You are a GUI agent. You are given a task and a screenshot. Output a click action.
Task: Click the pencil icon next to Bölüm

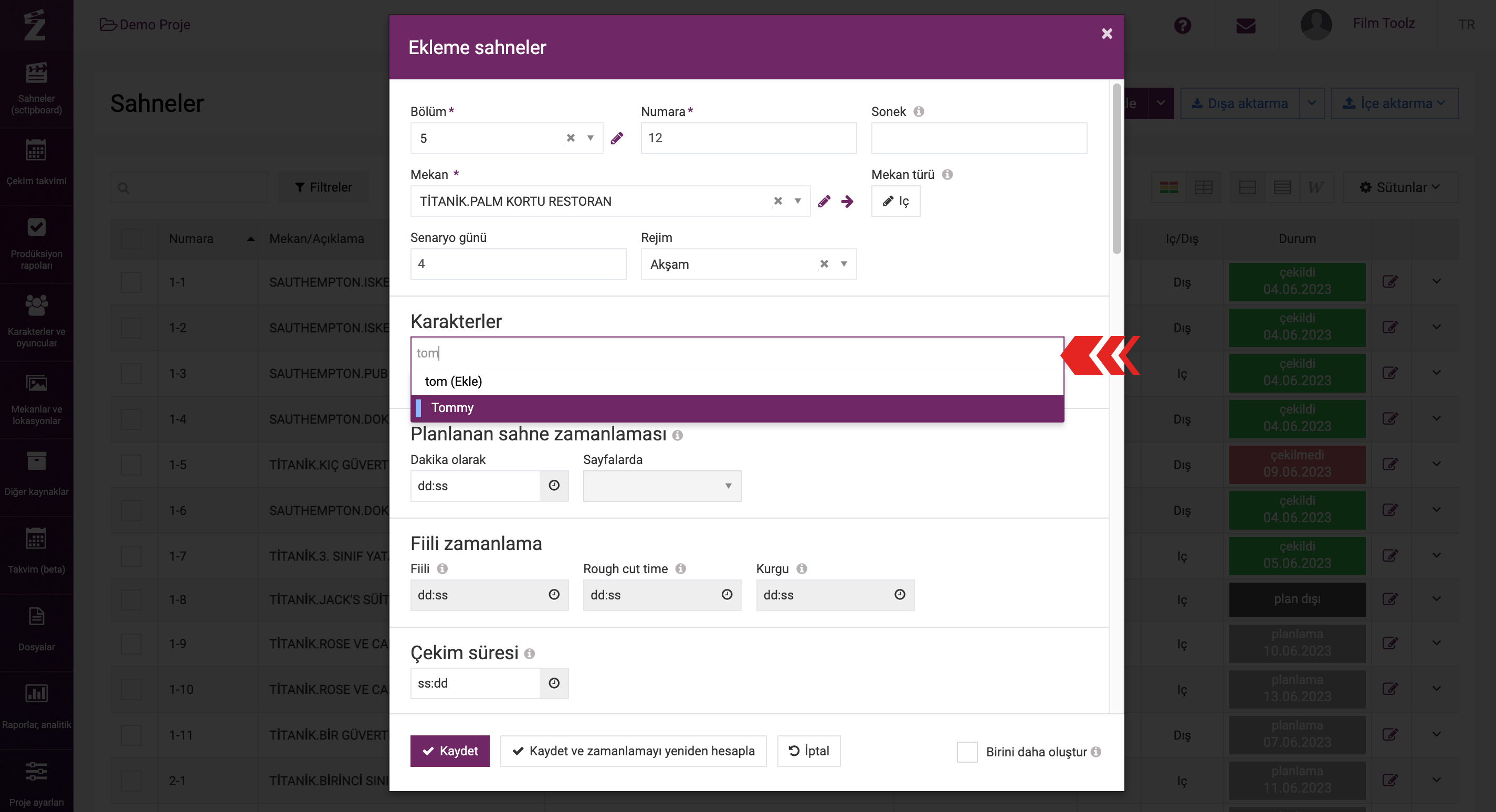[617, 138]
